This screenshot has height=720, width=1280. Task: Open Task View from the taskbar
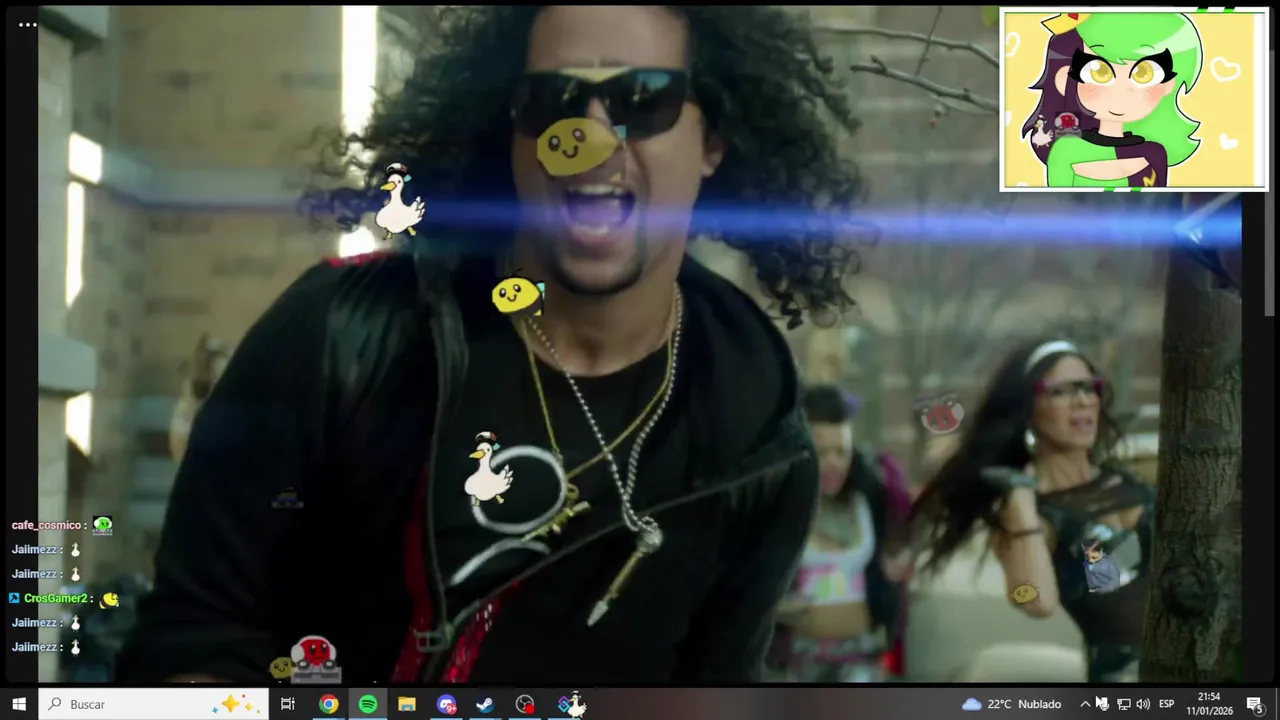click(288, 704)
